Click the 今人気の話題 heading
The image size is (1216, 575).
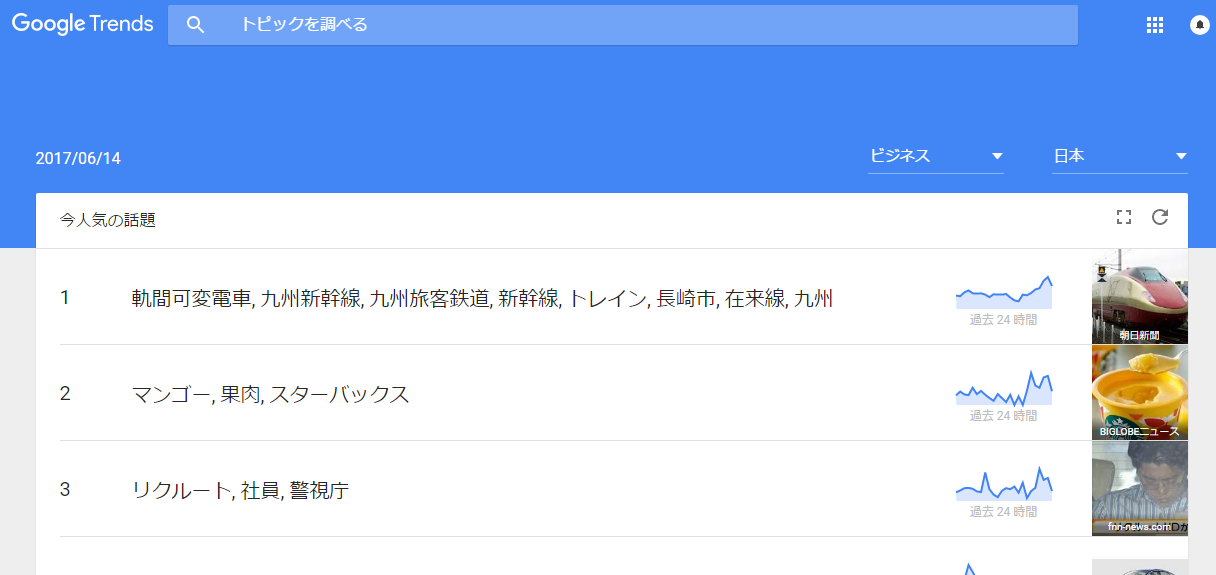(108, 220)
